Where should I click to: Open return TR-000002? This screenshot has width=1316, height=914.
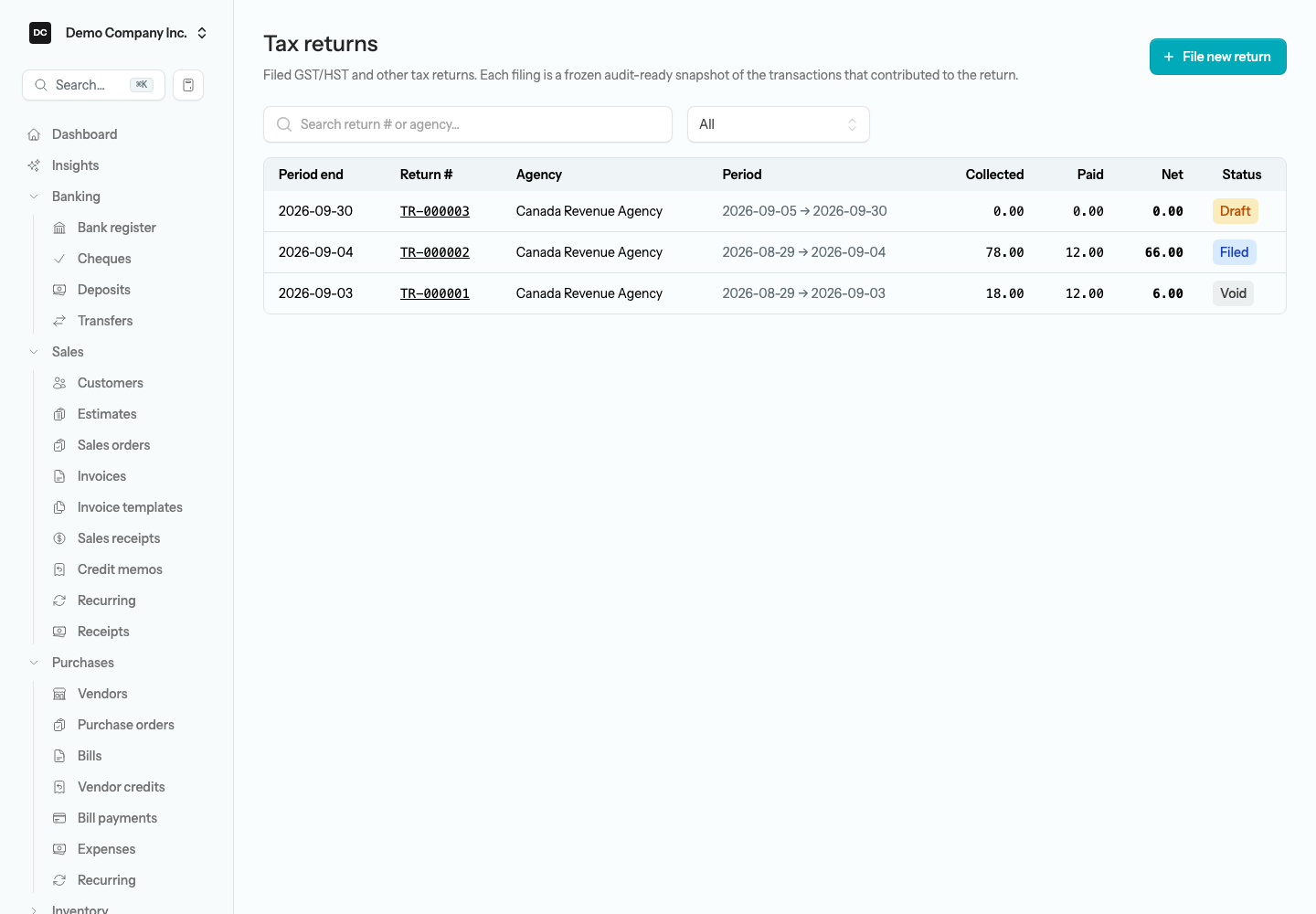tap(435, 252)
